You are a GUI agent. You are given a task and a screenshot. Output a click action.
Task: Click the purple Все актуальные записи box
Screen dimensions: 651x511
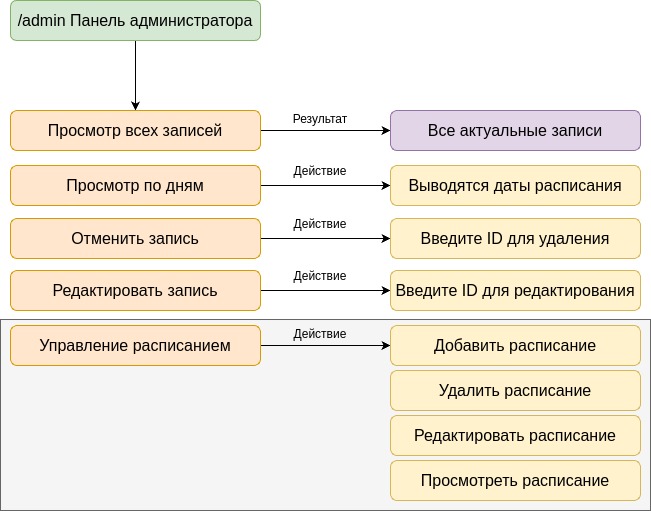click(x=514, y=130)
